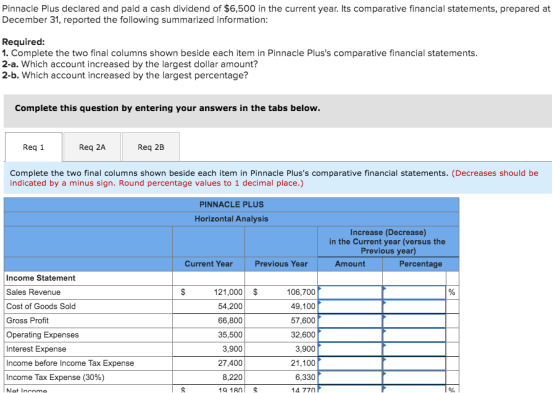The image size is (560, 393).
Task: Click Income Tax Expense (30%) label
Action: coord(55,378)
